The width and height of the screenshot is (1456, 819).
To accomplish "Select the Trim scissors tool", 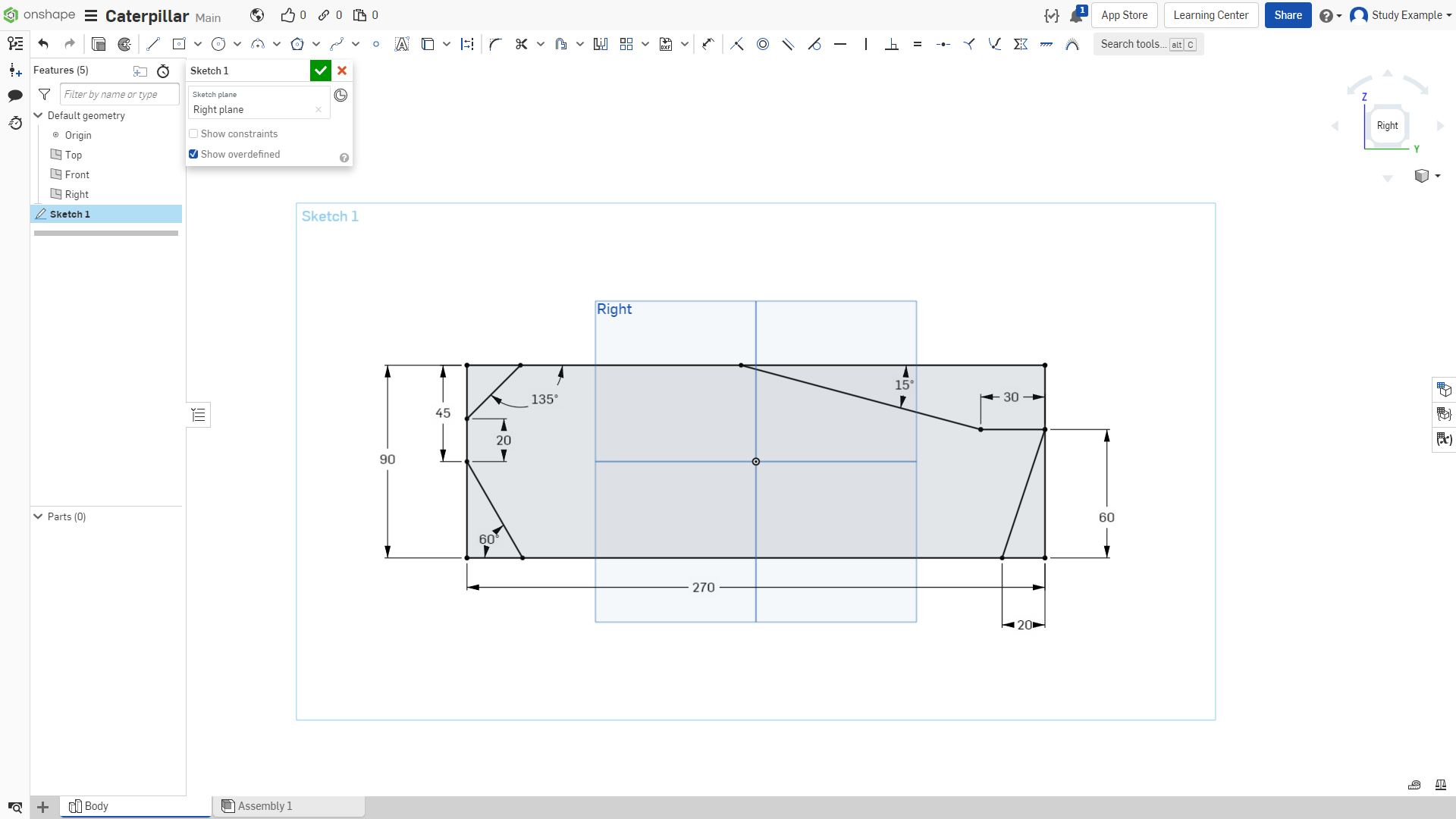I will coord(522,44).
